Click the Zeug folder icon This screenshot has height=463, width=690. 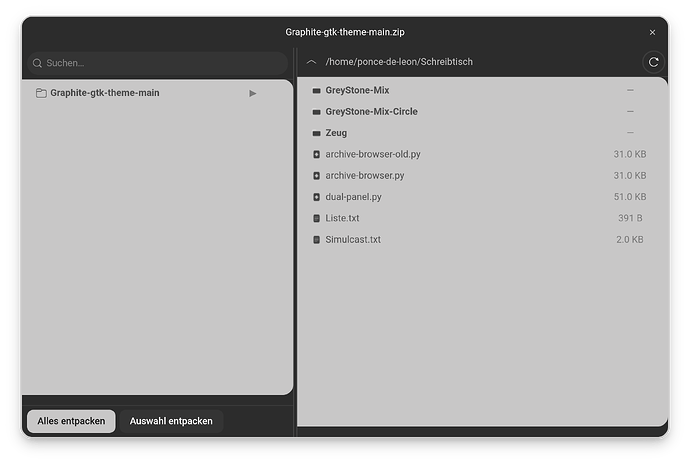(316, 133)
